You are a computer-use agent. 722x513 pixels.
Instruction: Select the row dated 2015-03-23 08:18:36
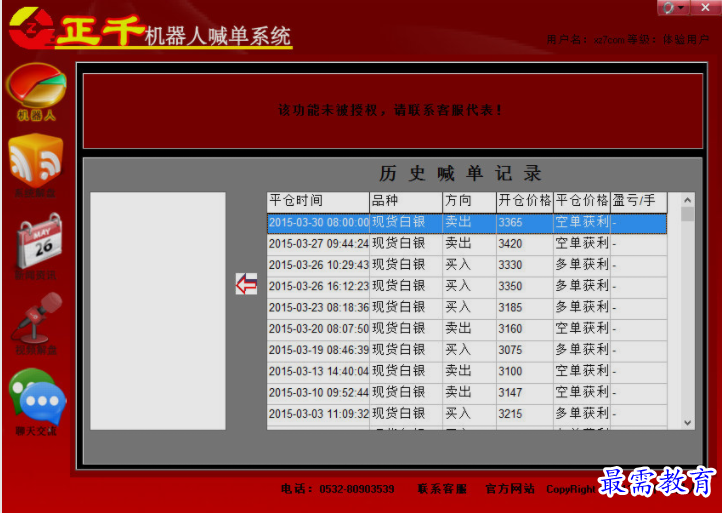467,308
